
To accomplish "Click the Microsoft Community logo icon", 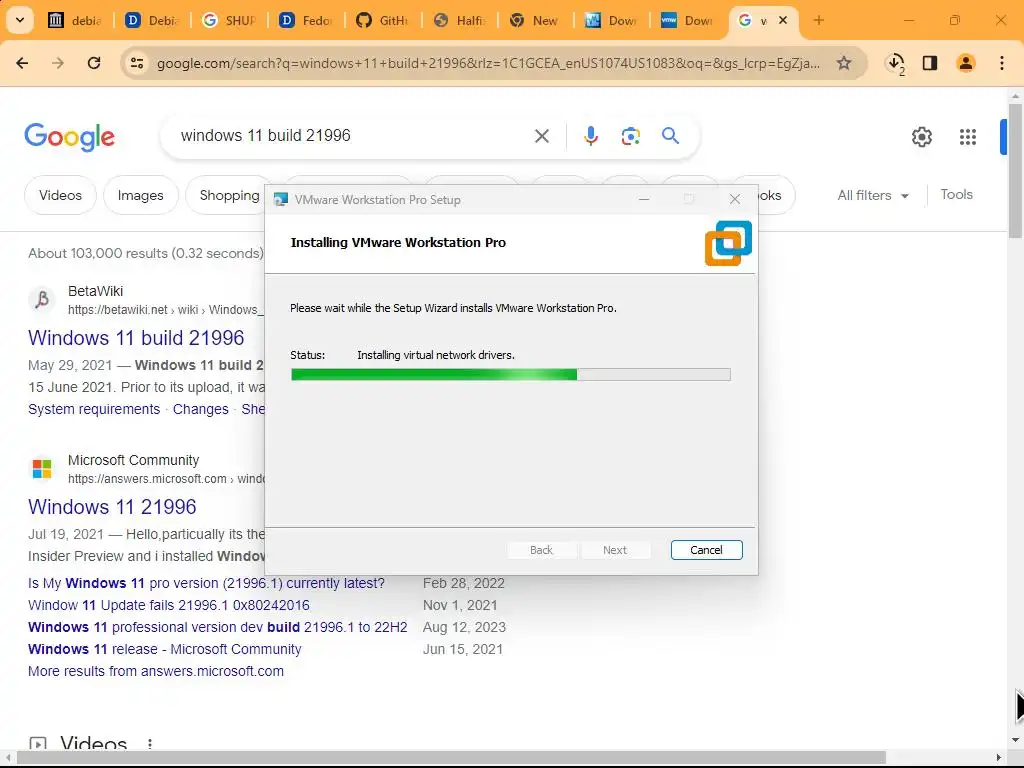I will 42,468.
